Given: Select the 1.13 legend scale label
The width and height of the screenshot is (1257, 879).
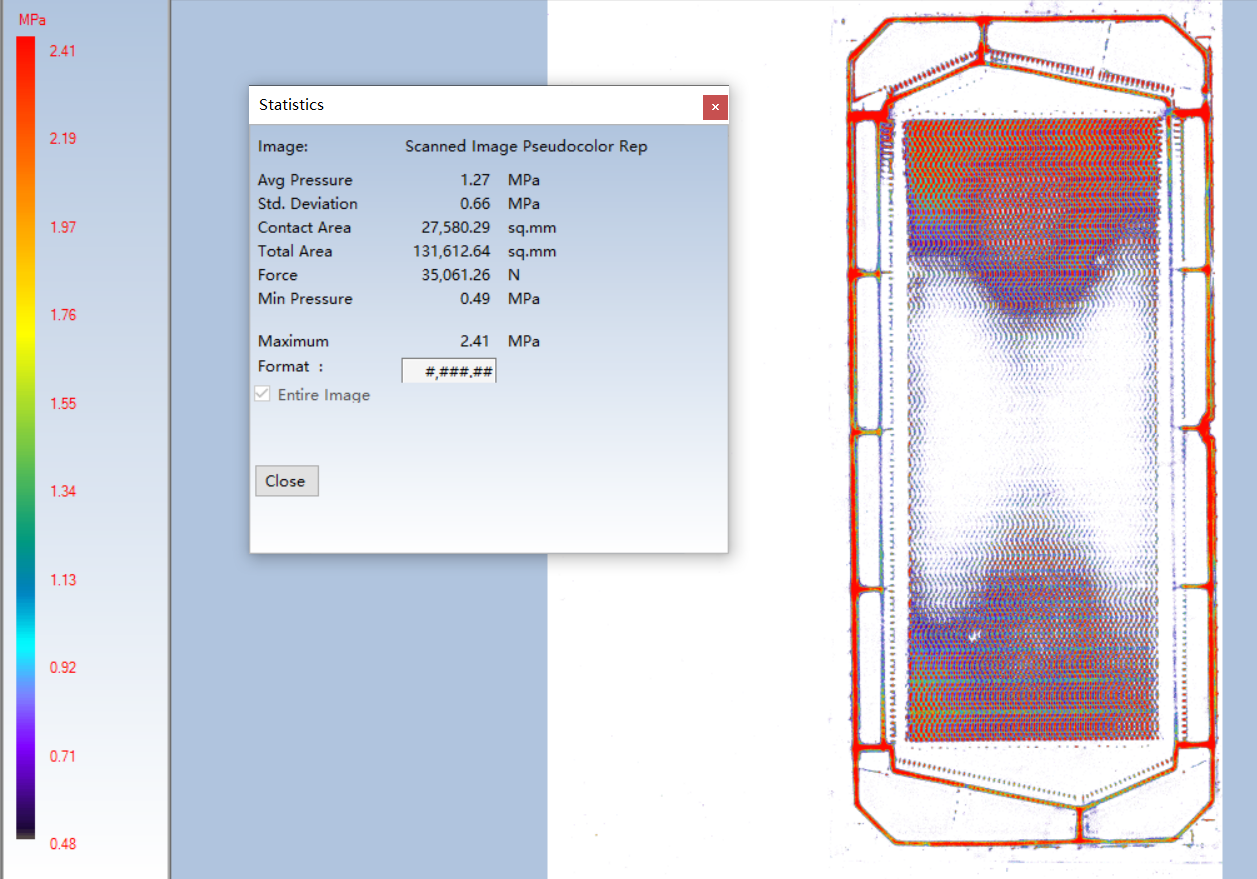Looking at the screenshot, I should point(63,580).
